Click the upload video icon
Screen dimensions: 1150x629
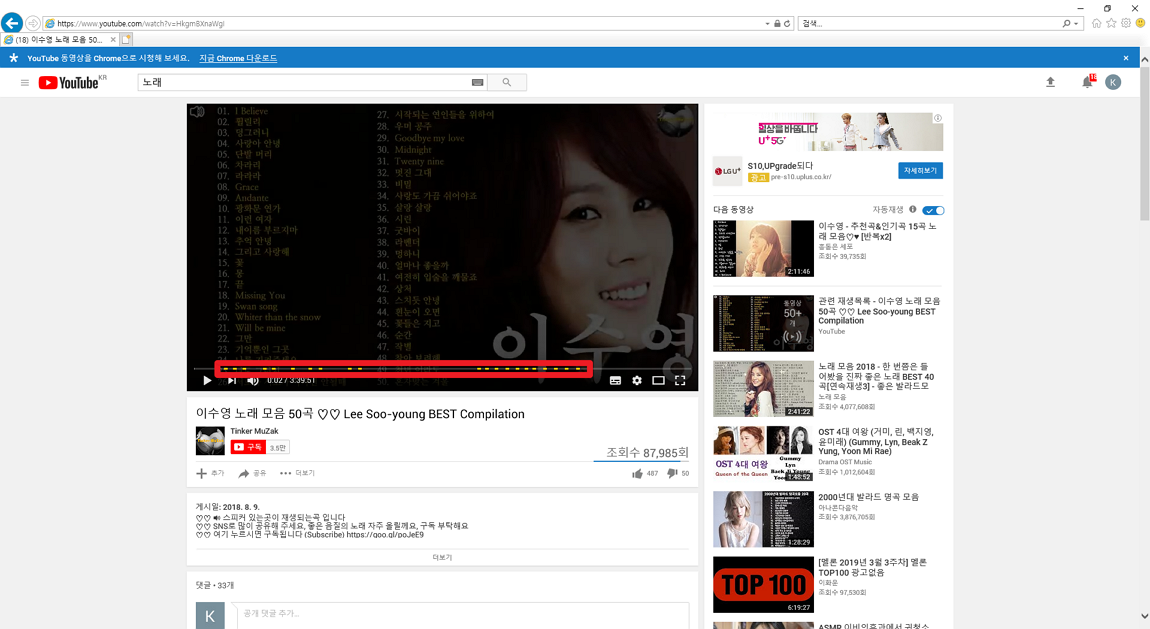coord(1050,82)
